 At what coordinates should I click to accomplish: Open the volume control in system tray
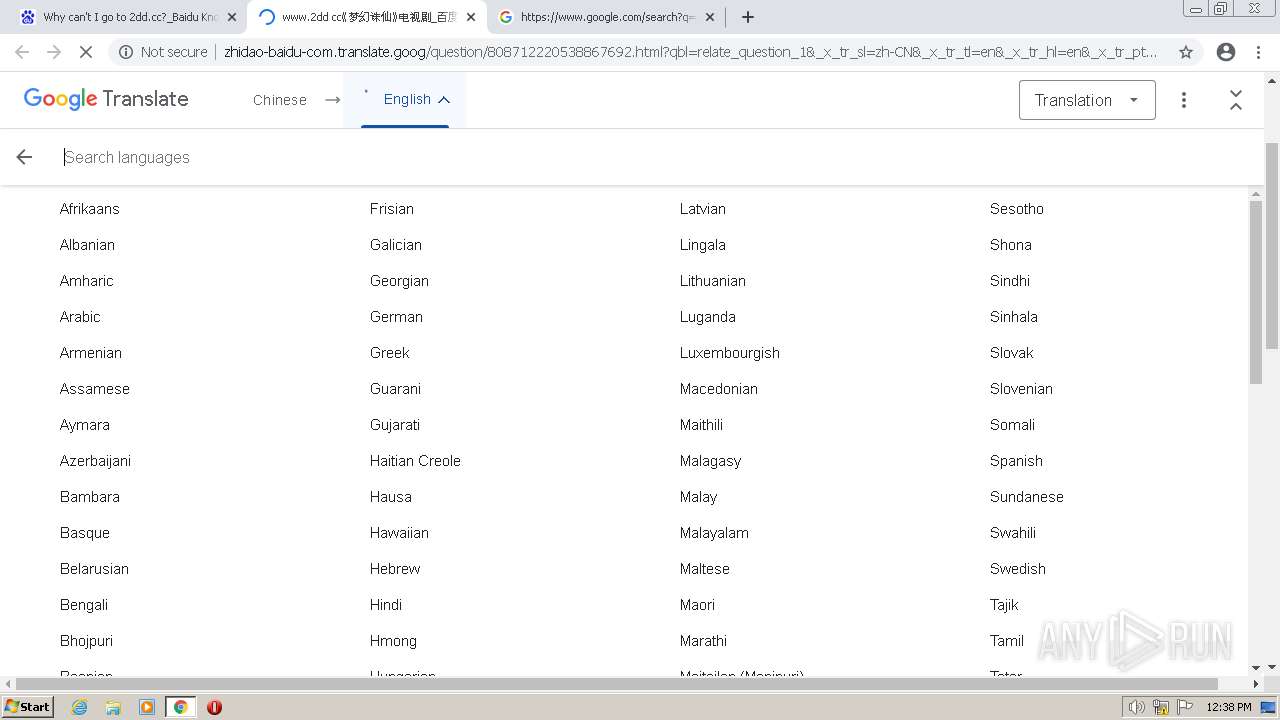point(1137,707)
